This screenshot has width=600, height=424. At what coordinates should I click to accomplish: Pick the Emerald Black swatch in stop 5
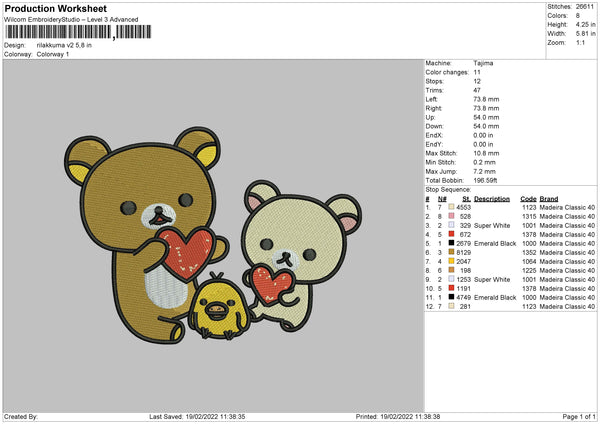click(x=451, y=243)
